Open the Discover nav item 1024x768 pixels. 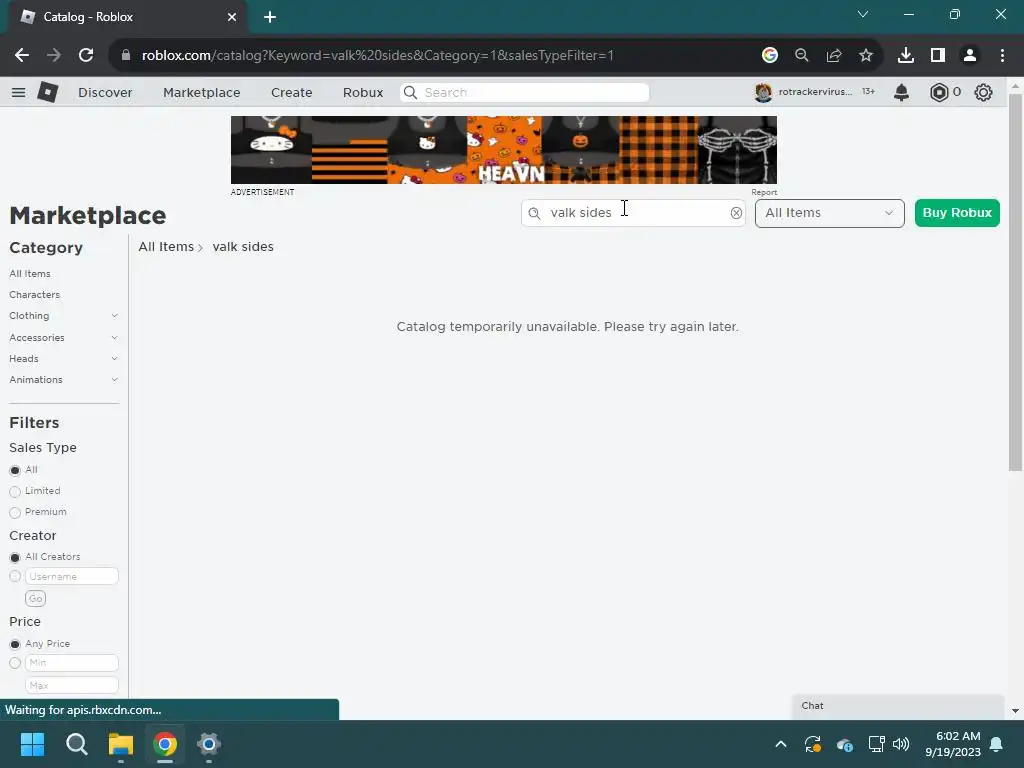[105, 92]
